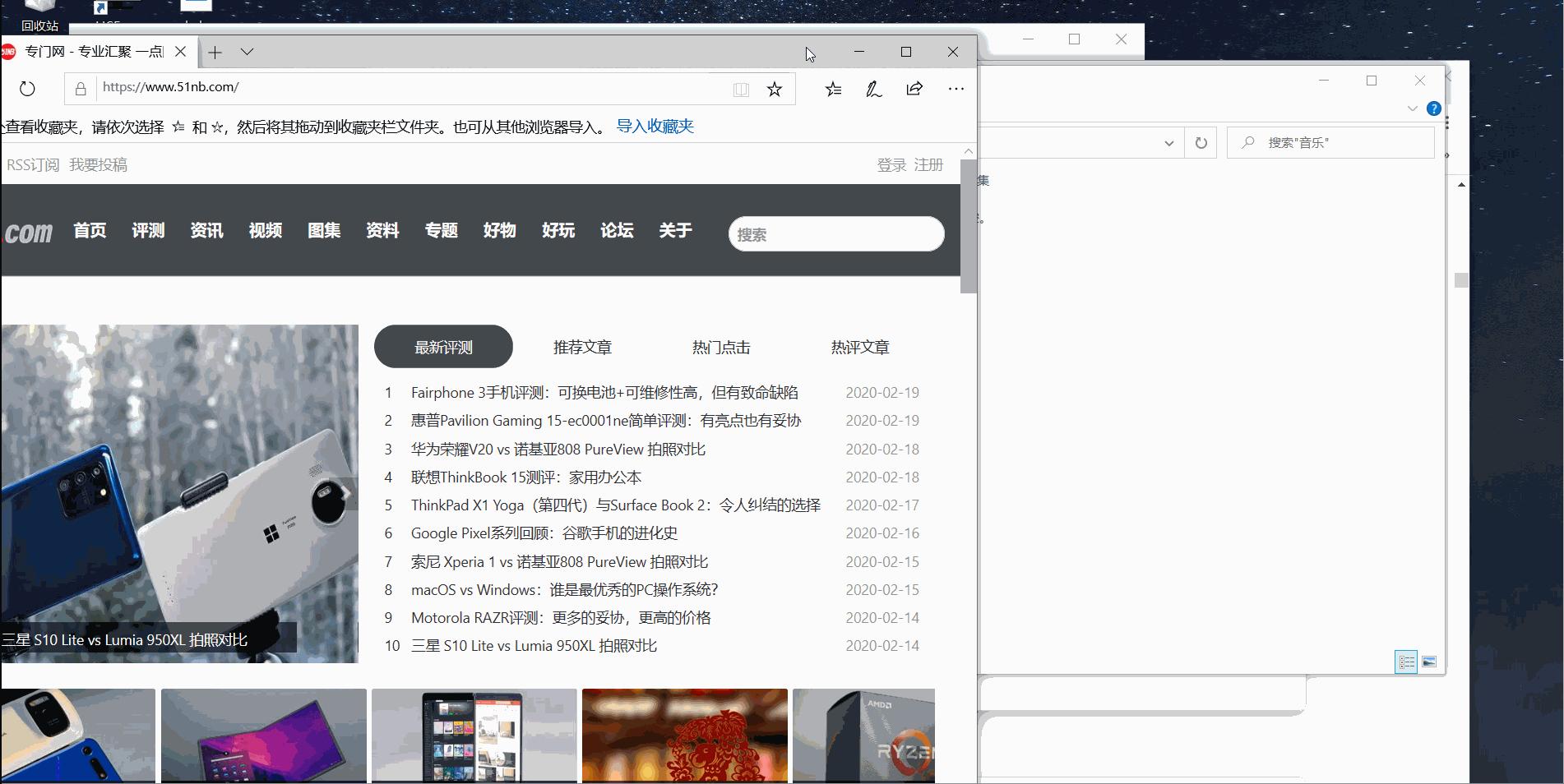Open the blue help icon in the right window
The width and height of the screenshot is (1564, 784).
click(x=1434, y=108)
